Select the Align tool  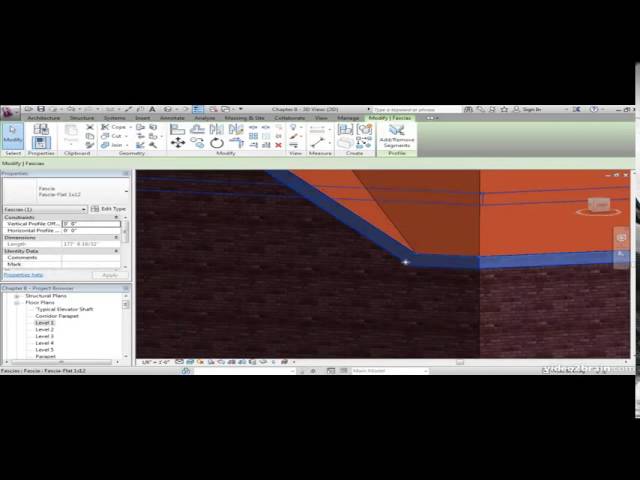177,129
